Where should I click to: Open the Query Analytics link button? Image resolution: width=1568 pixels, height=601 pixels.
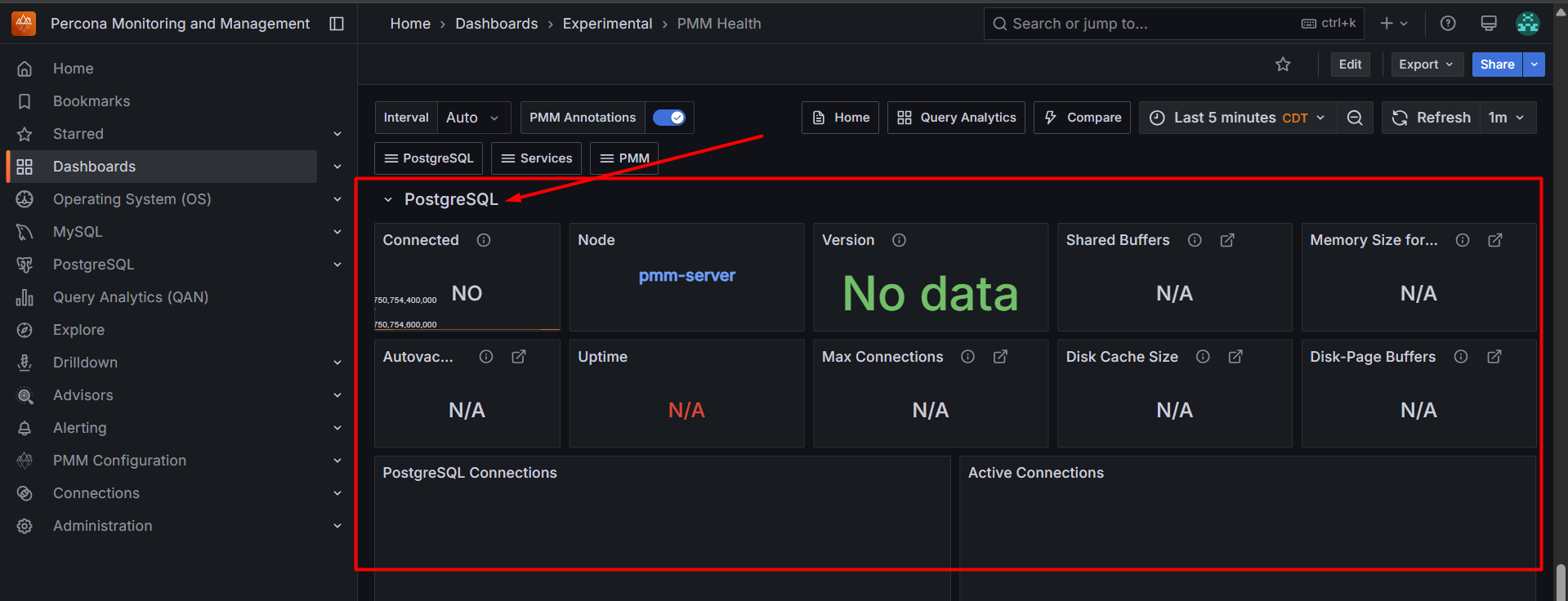(x=956, y=118)
